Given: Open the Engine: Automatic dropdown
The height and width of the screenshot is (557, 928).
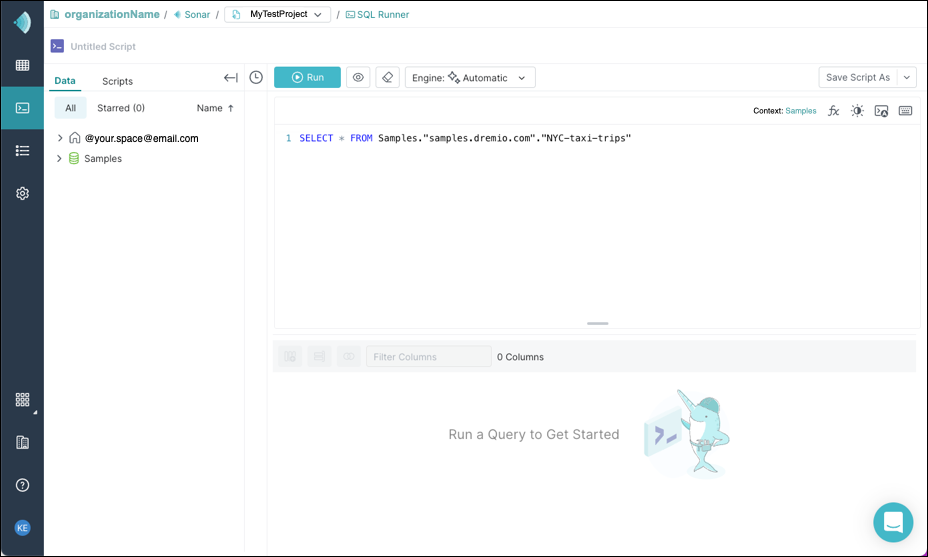Looking at the screenshot, I should point(470,78).
